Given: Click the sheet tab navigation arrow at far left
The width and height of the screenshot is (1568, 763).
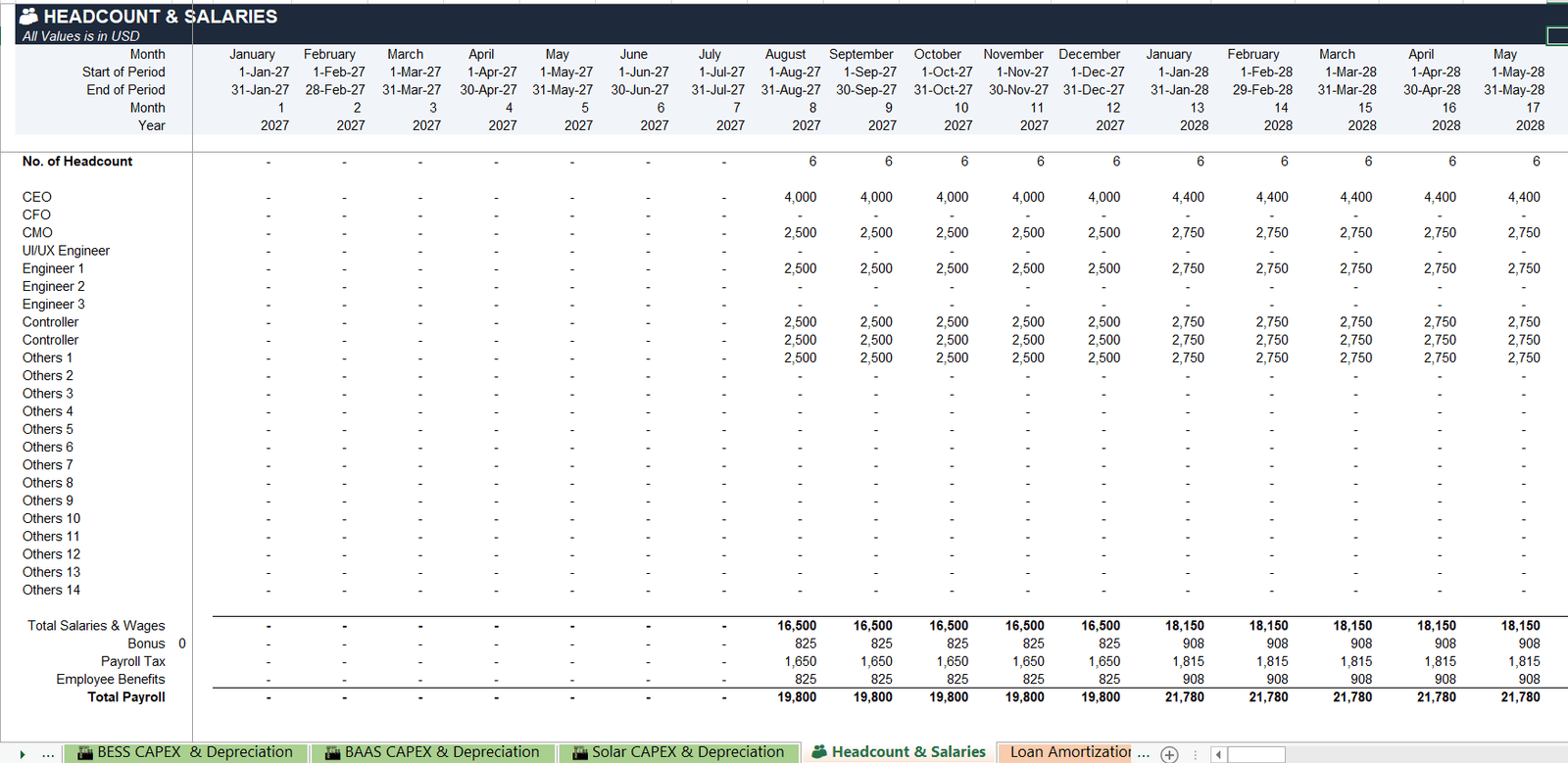Looking at the screenshot, I should 23,753.
